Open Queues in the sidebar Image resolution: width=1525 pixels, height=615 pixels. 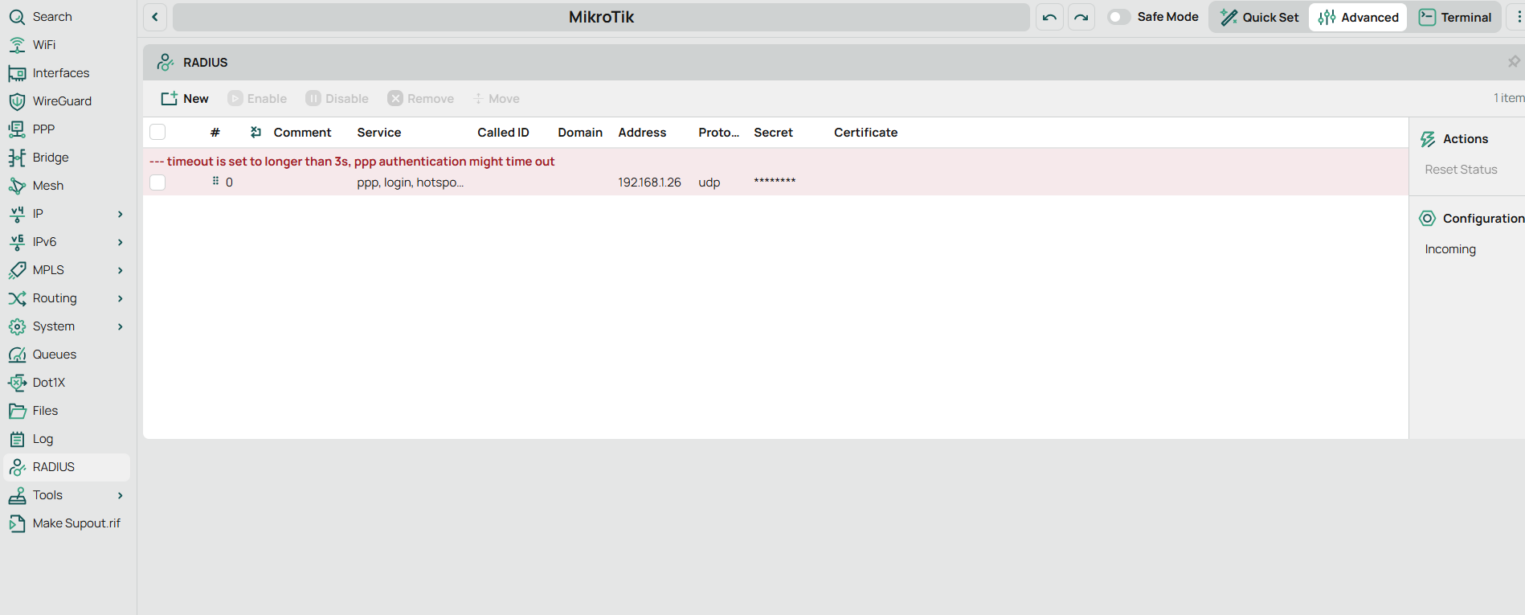(54, 354)
